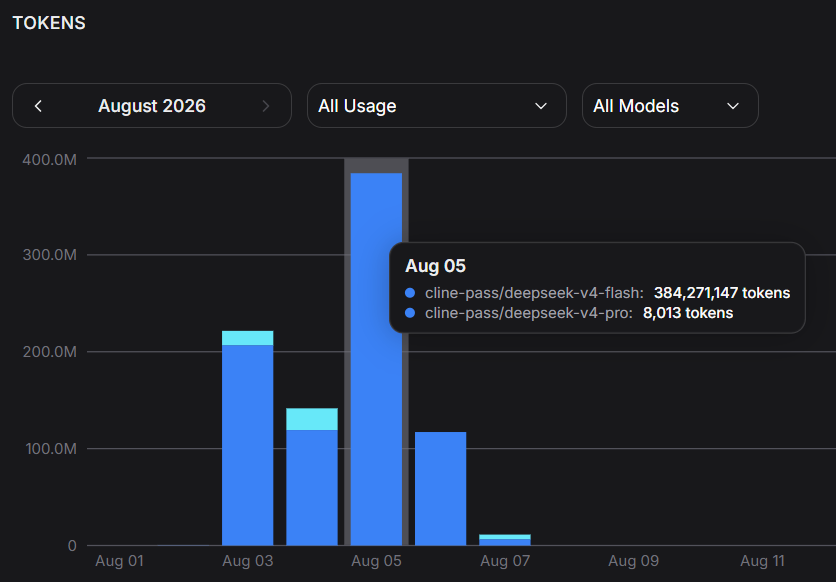This screenshot has width=836, height=582.
Task: Click the All Models chevron arrow
Action: [x=733, y=106]
